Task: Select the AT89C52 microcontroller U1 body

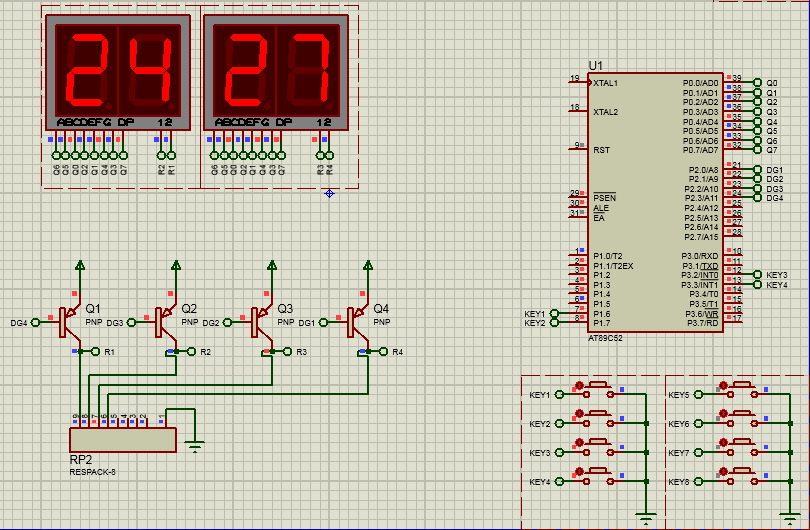Action: pyautogui.click(x=655, y=202)
